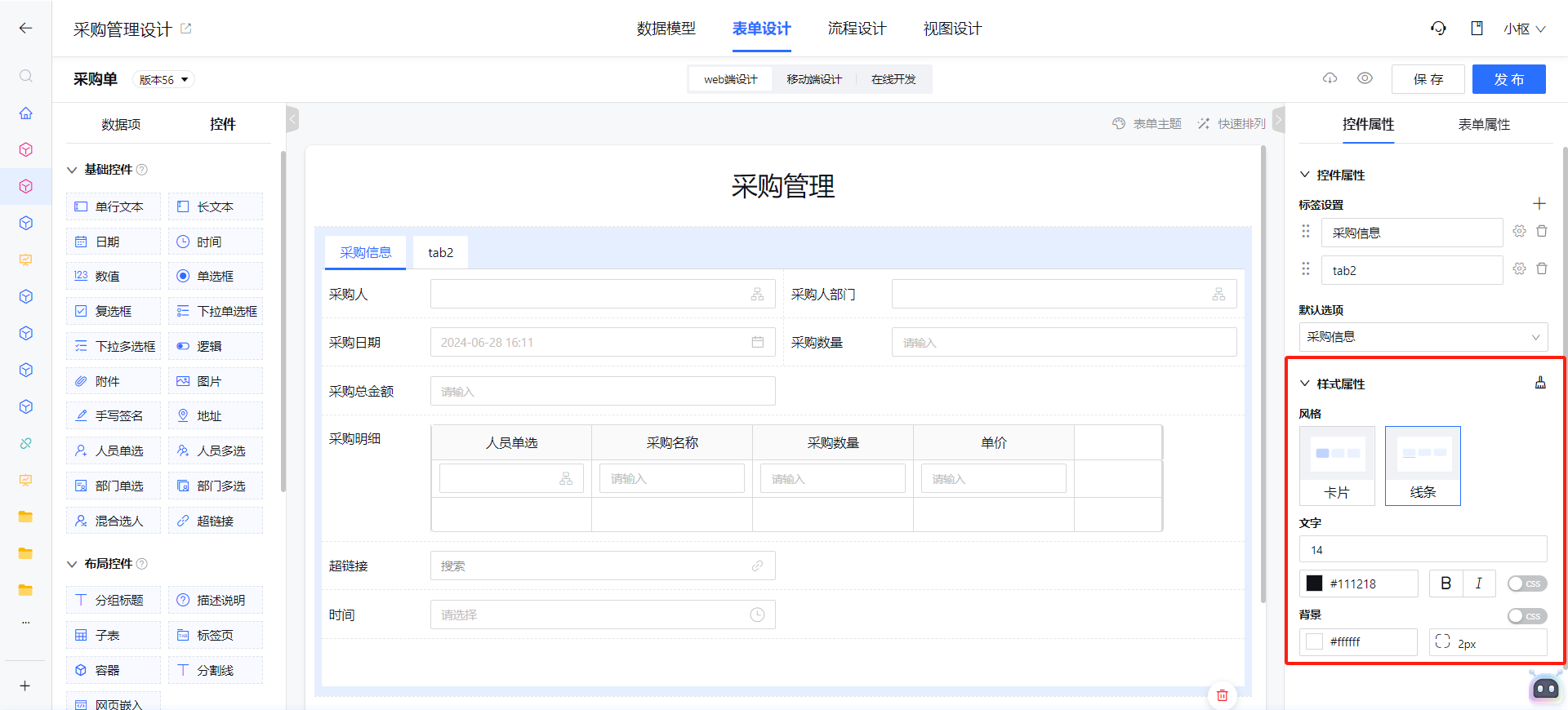
Task: Click the search icon in left sidebar
Action: [26, 76]
